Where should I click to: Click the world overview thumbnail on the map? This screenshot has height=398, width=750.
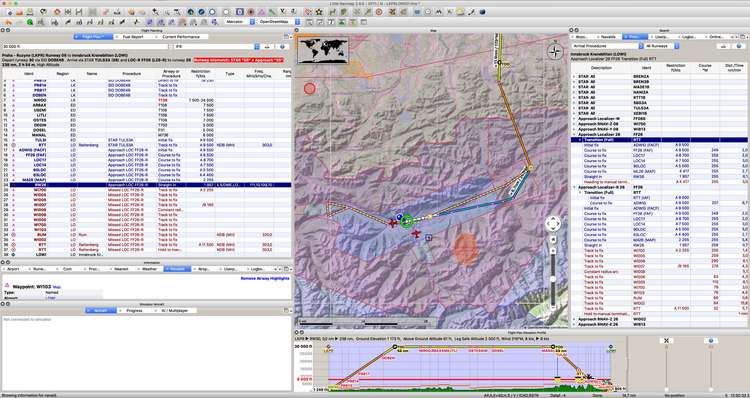pyautogui.click(x=323, y=50)
